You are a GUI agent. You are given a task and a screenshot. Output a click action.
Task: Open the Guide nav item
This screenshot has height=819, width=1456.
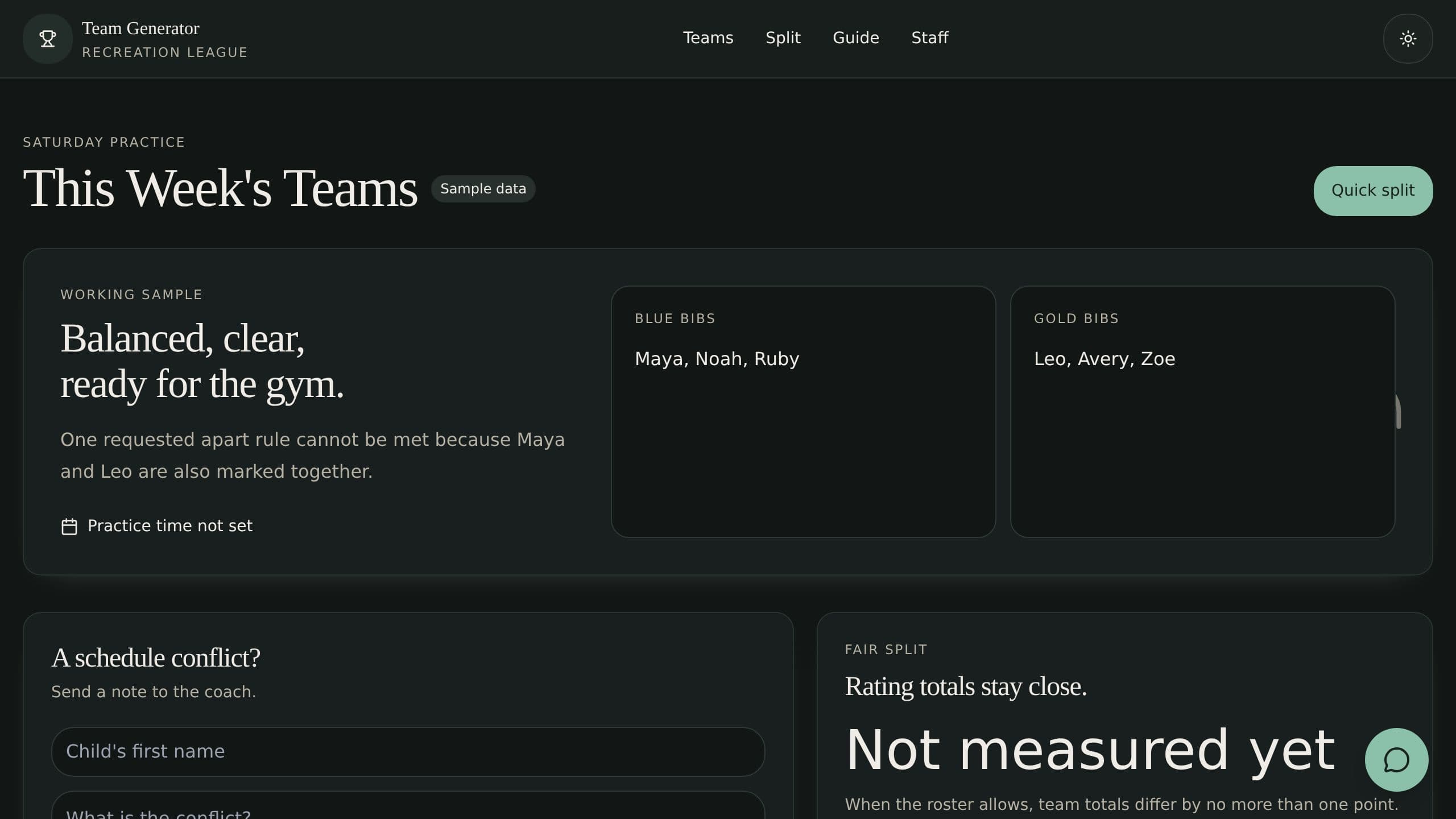[x=856, y=38]
